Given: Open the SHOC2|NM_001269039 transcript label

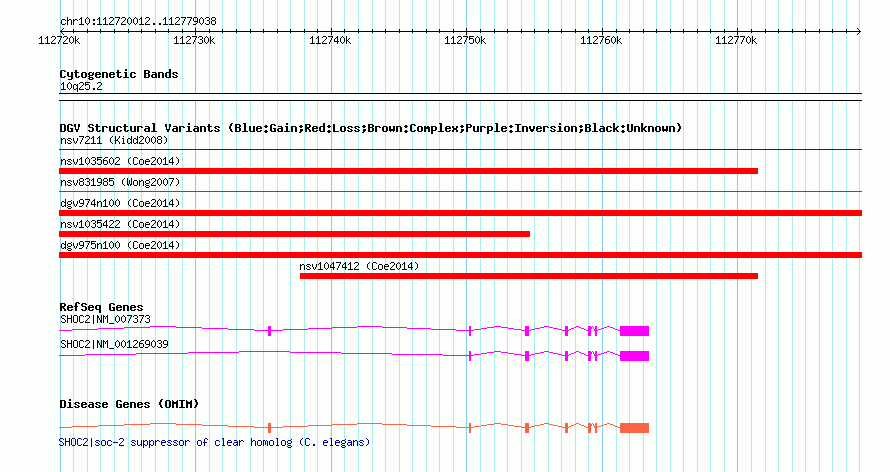Looking at the screenshot, I should click(114, 344).
